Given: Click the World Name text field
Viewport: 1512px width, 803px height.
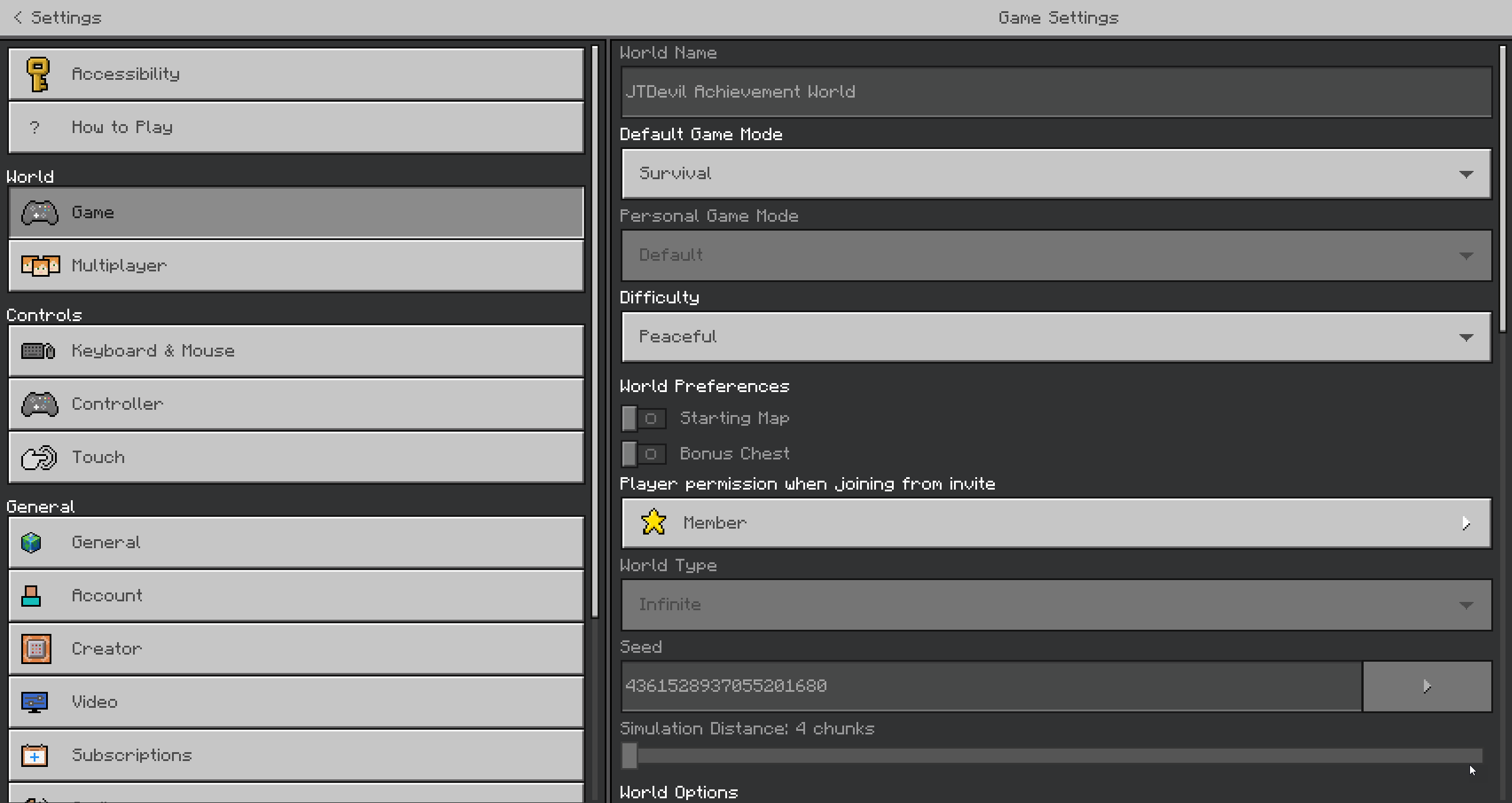Looking at the screenshot, I should tap(1056, 92).
